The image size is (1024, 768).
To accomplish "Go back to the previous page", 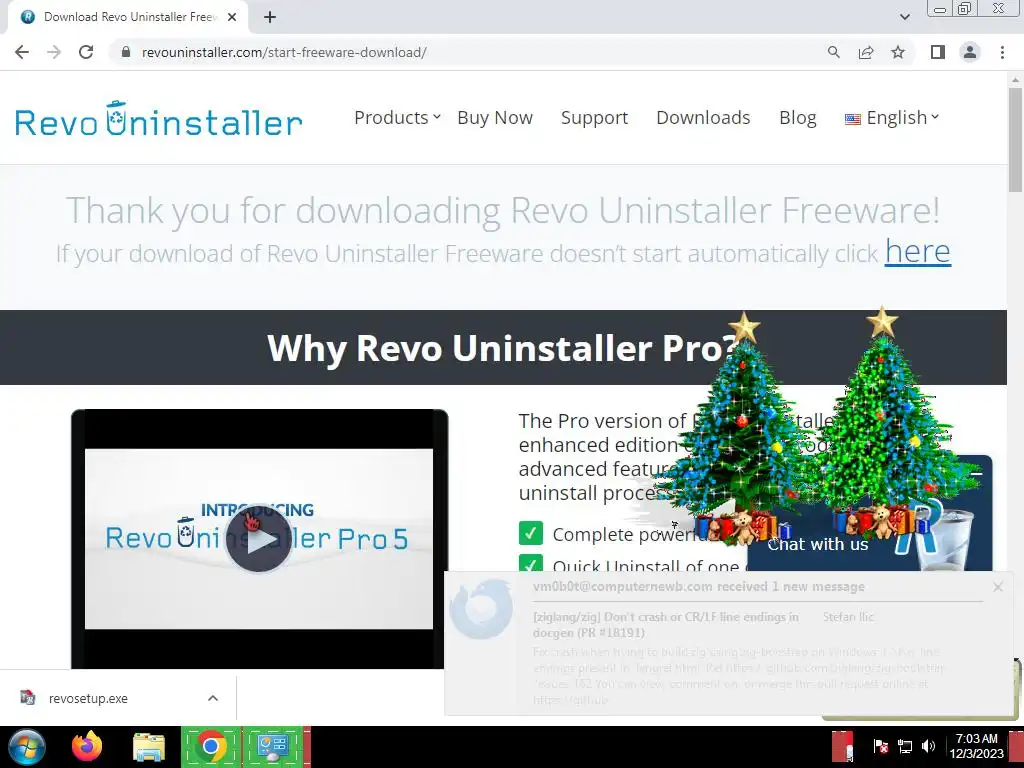I will click(22, 52).
